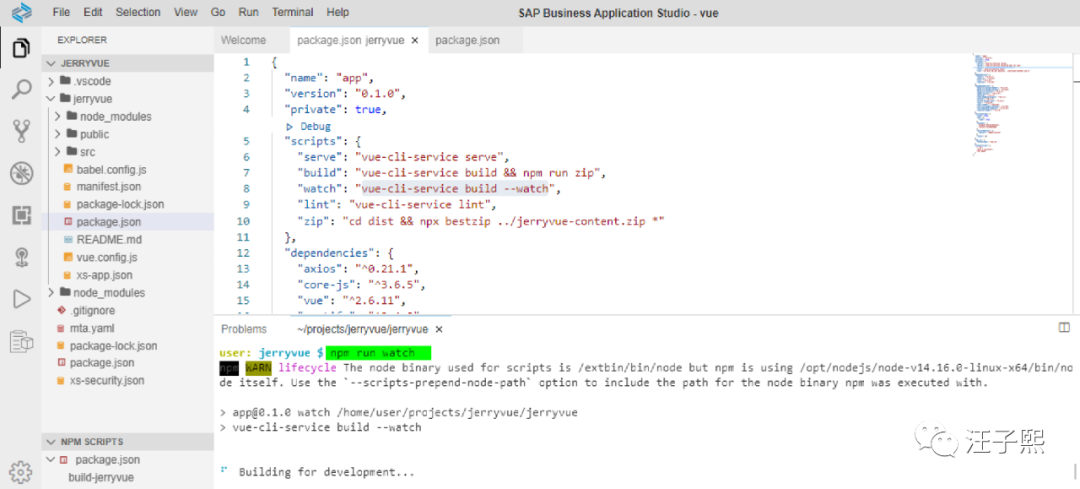Switch to the Problems panel tab

(x=244, y=329)
